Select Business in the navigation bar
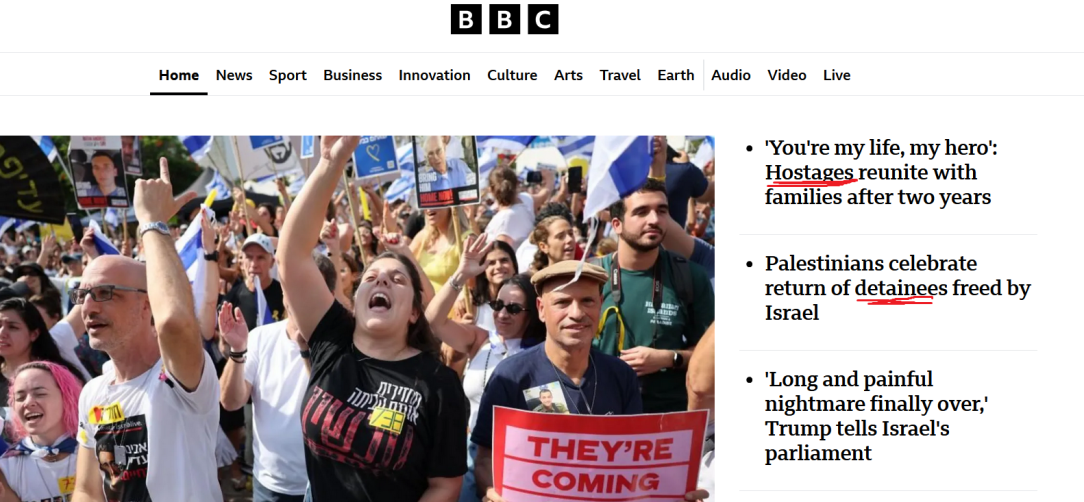 pos(353,75)
